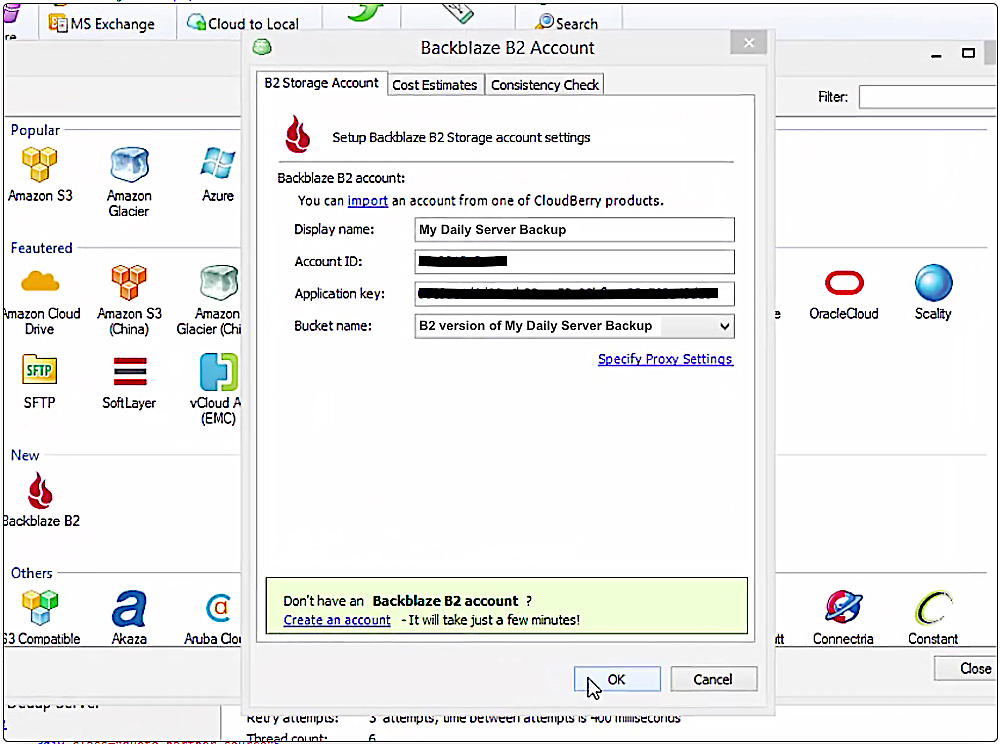Open the MS Exchange toolbar item
Viewport: 1000px width, 744px height.
[102, 24]
